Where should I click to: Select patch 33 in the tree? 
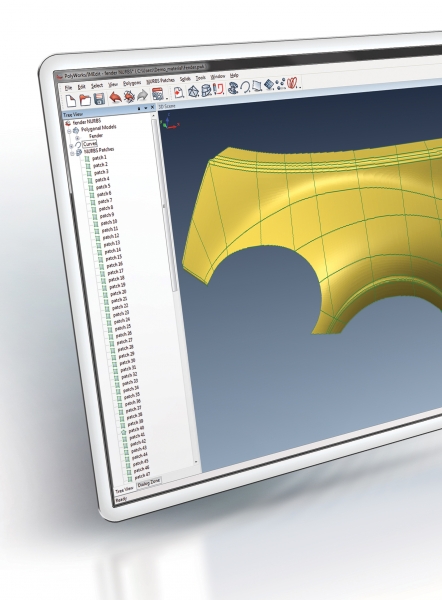(130, 382)
